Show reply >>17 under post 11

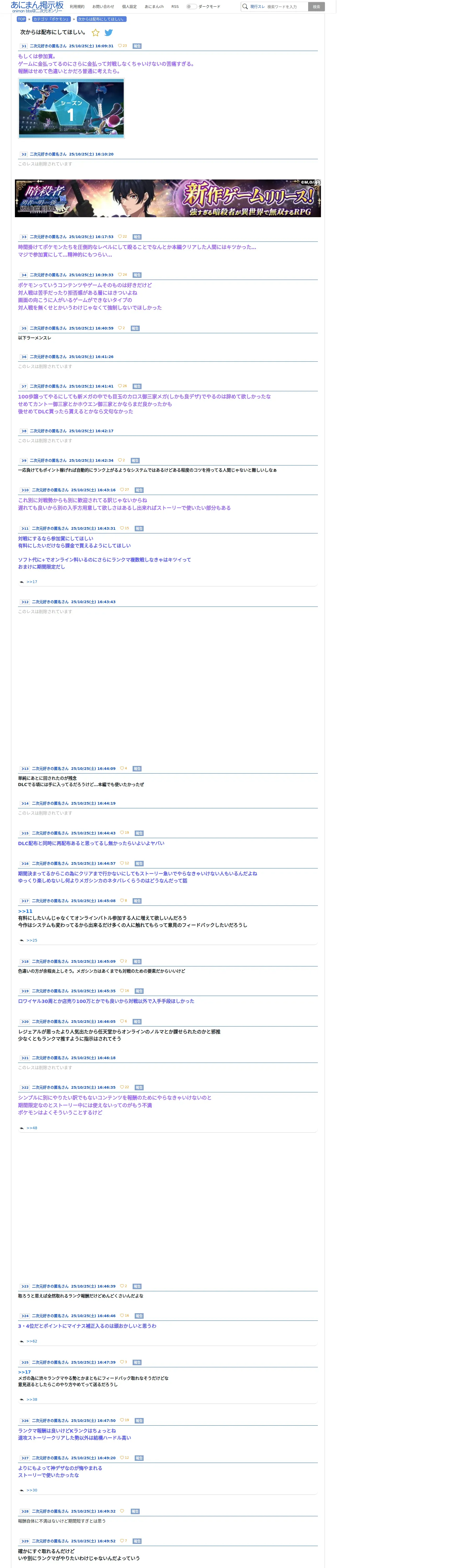click(32, 582)
